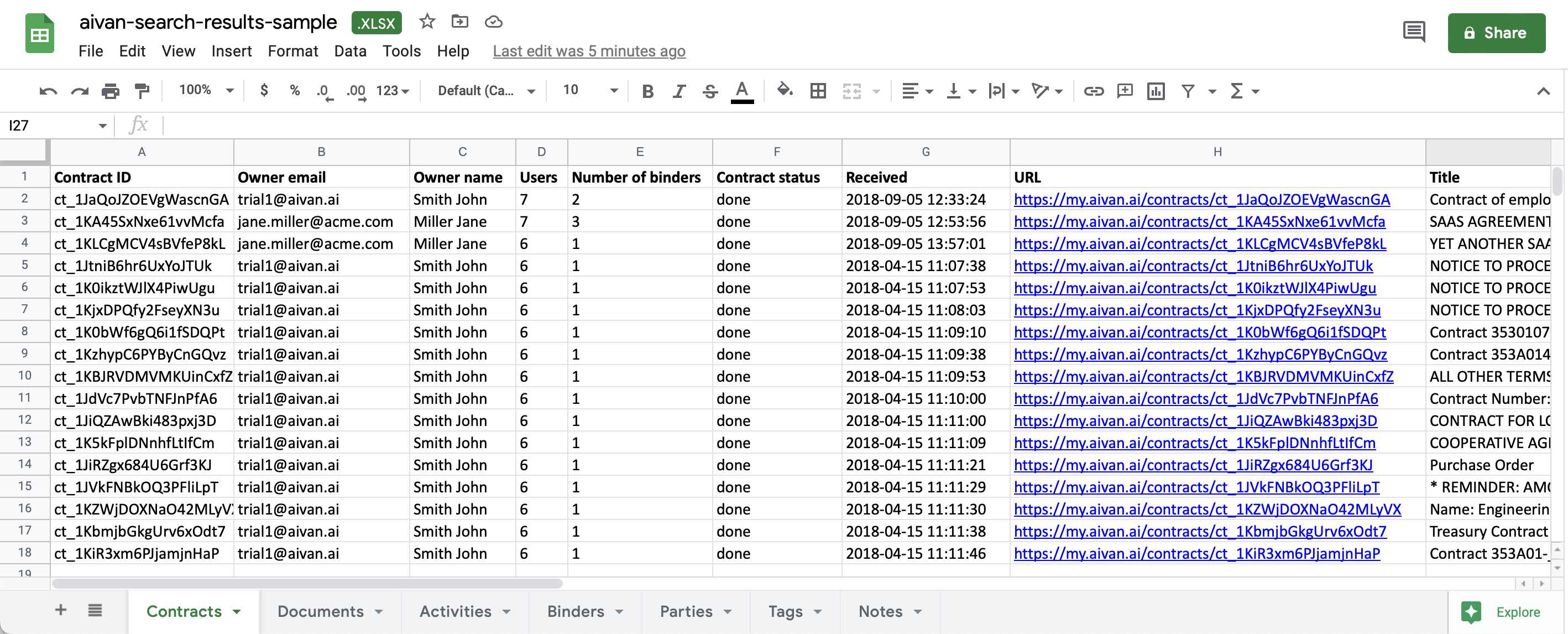1568x634 pixels.
Task: Insert chart icon in toolbar
Action: click(1156, 91)
